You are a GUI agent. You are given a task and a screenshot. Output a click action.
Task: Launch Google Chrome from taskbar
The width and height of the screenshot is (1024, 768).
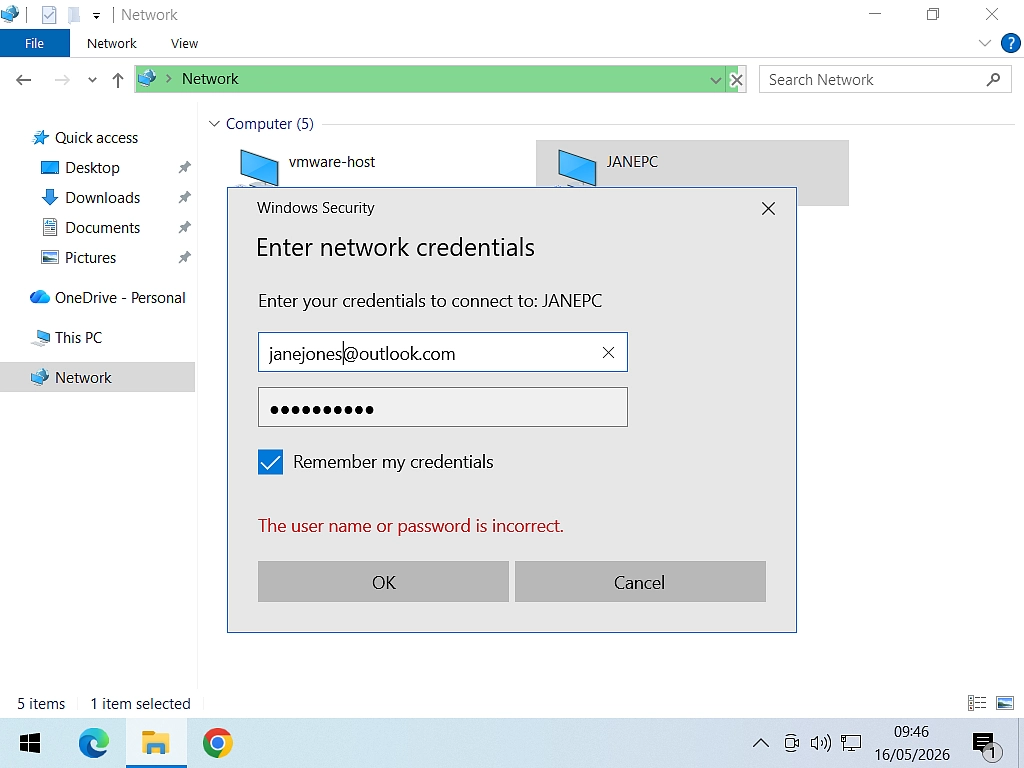coord(217,743)
